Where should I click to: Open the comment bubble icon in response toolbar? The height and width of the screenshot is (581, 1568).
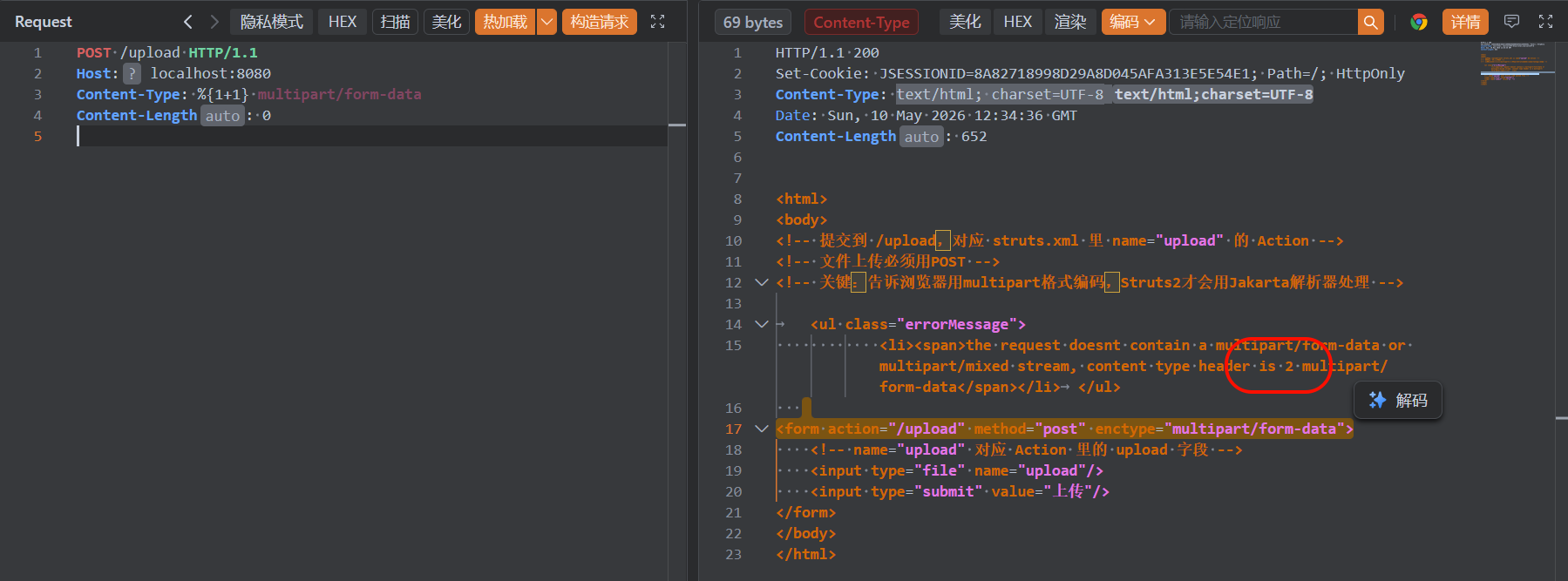tap(1512, 22)
